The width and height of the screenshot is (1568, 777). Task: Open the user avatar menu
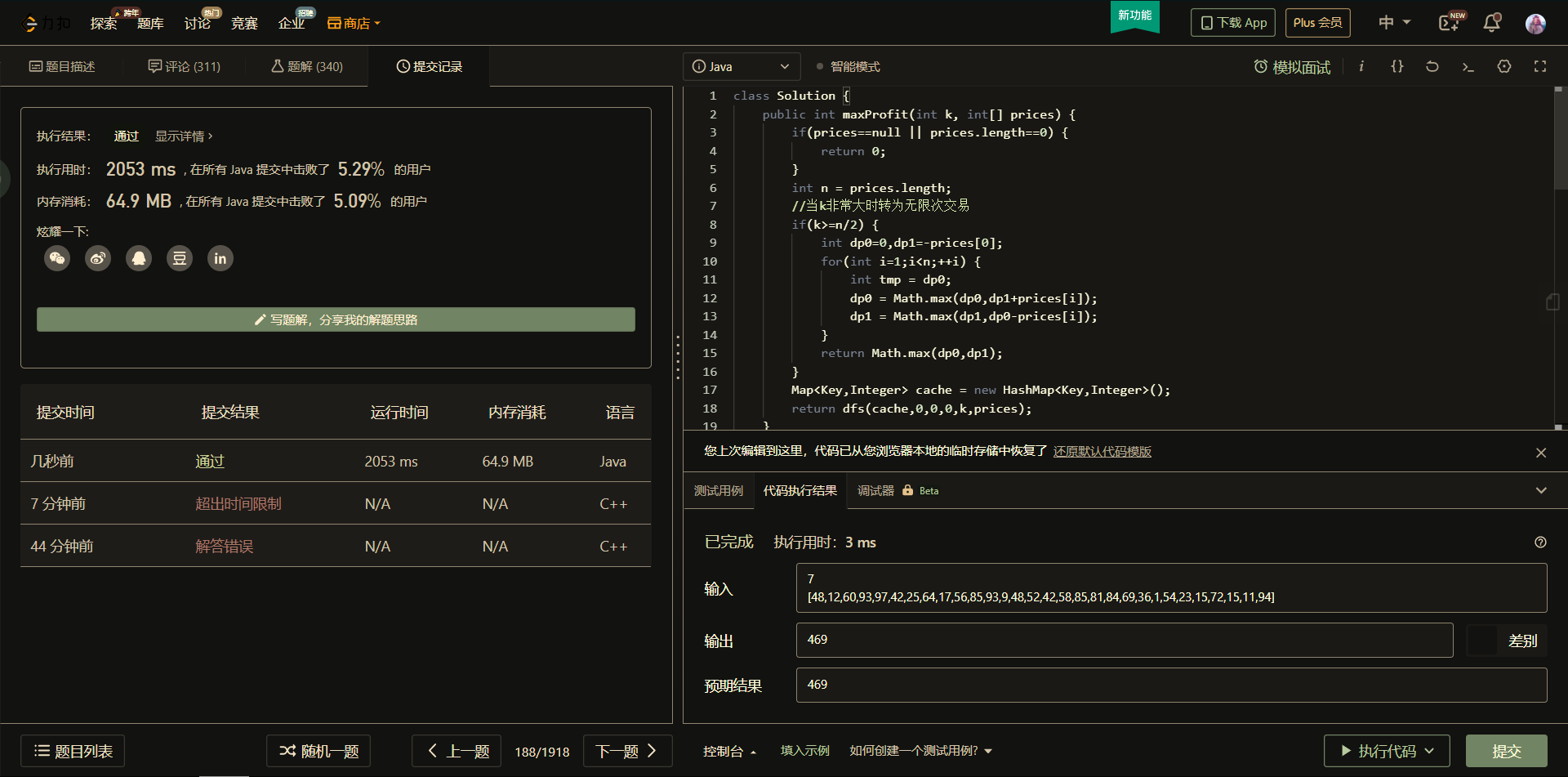[1535, 24]
